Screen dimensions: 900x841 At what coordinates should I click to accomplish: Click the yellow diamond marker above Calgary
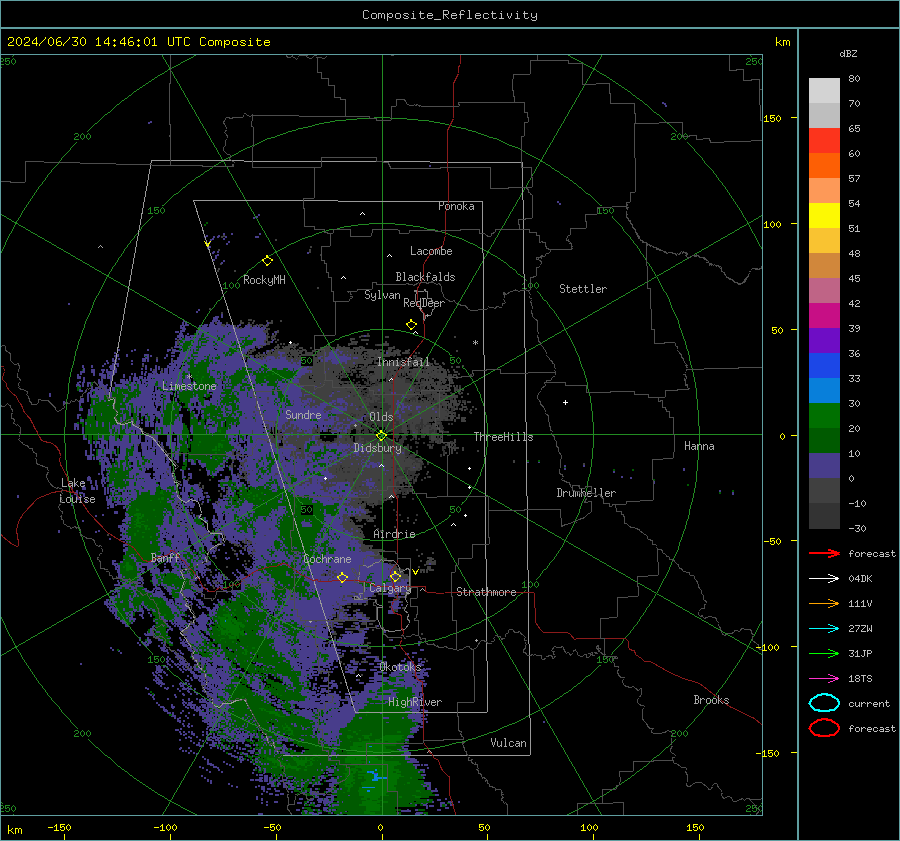395,576
